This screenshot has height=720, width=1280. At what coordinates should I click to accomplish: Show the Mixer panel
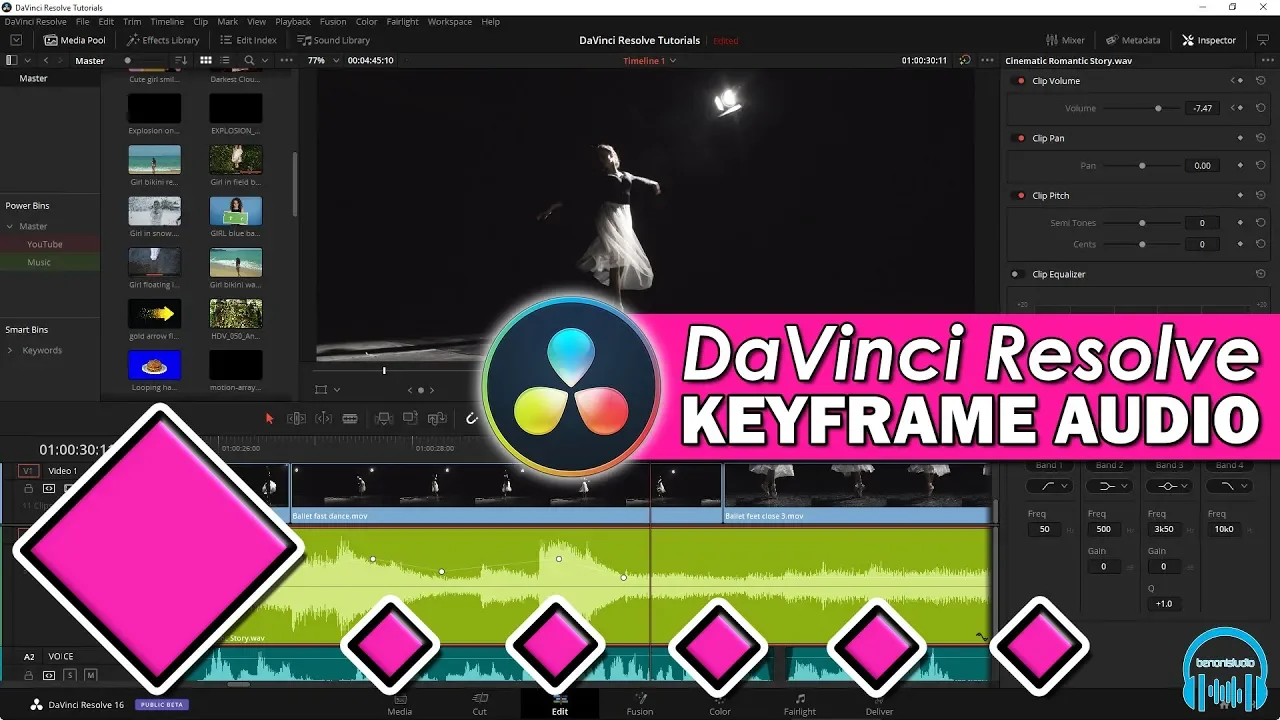pos(1065,40)
